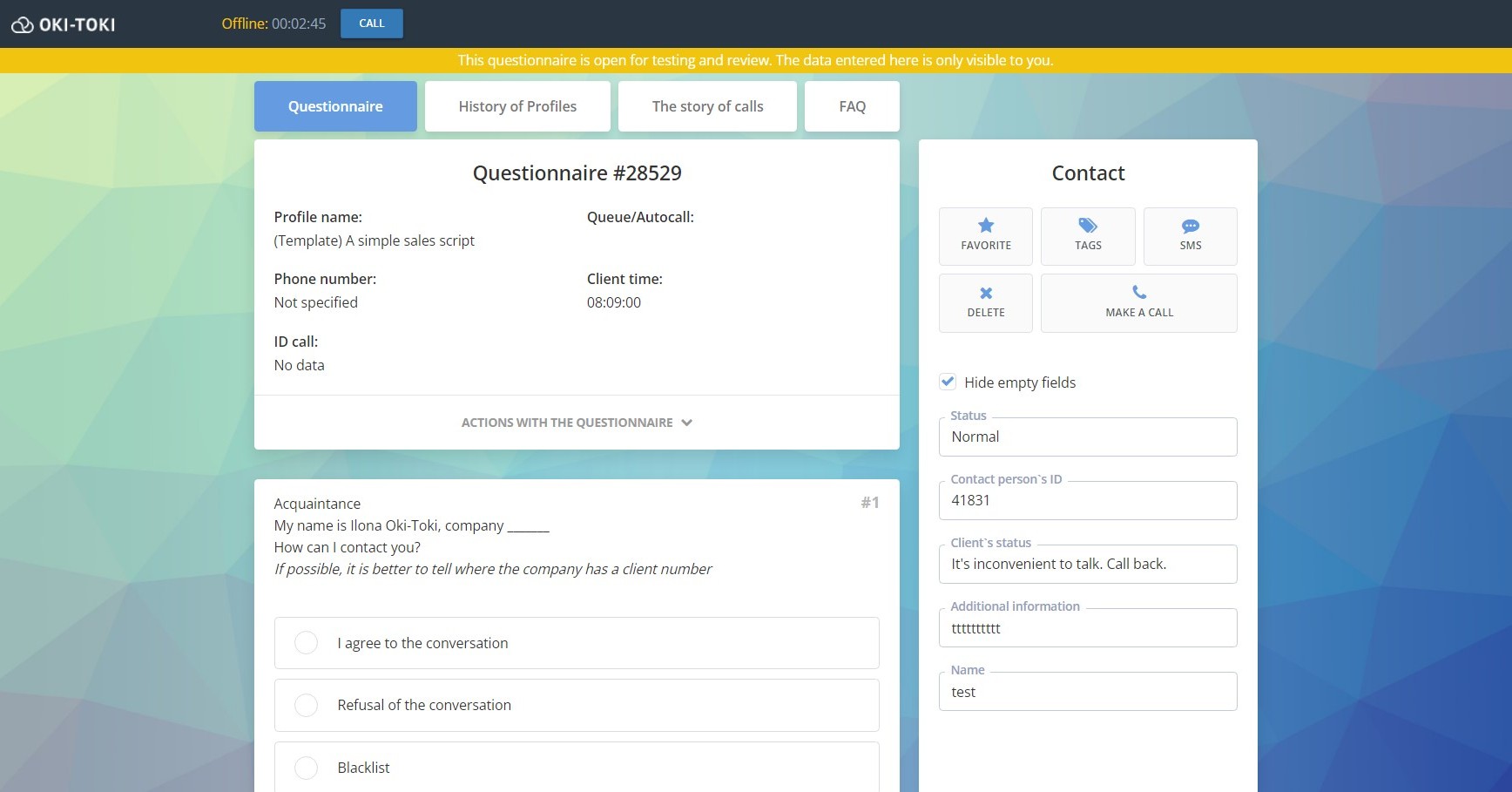1512x792 pixels.
Task: Click the Name field containing test
Action: pos(1087,692)
